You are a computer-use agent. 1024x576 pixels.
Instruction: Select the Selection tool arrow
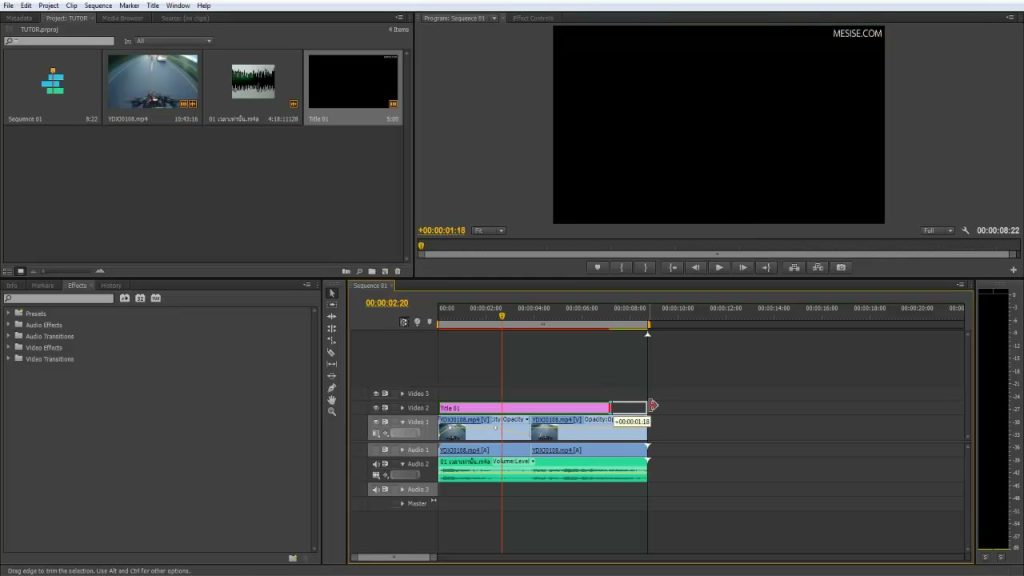tap(332, 293)
